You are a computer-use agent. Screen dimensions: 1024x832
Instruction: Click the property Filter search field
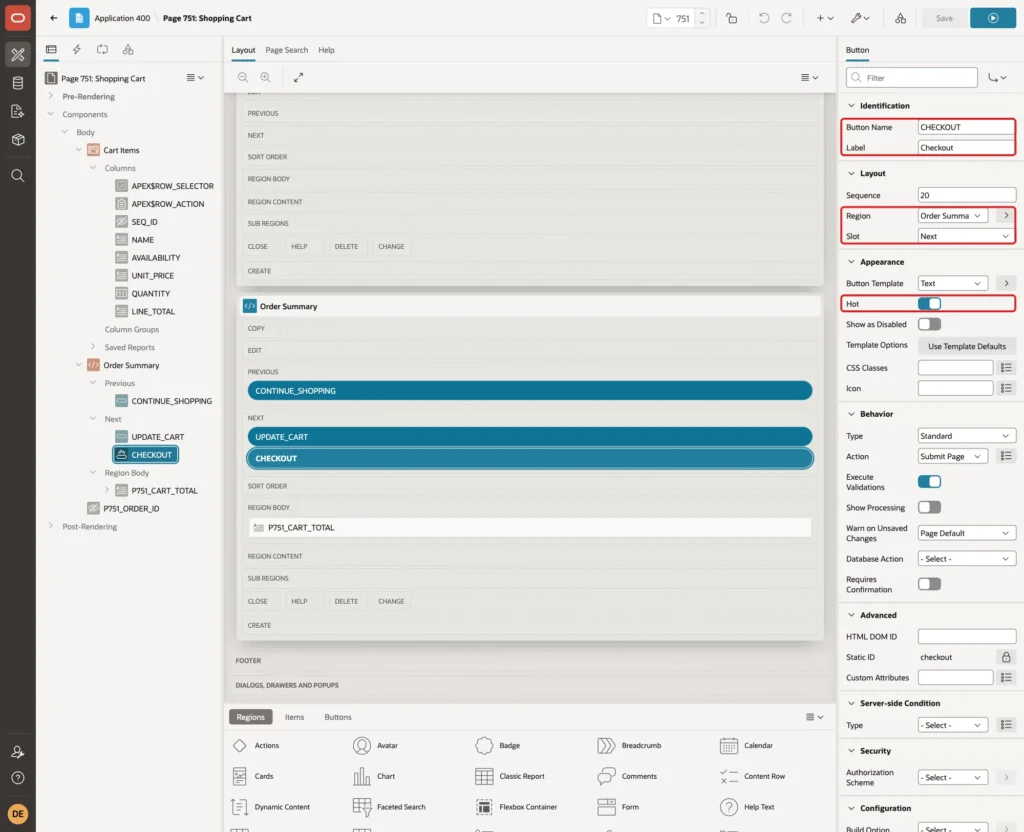click(x=912, y=78)
